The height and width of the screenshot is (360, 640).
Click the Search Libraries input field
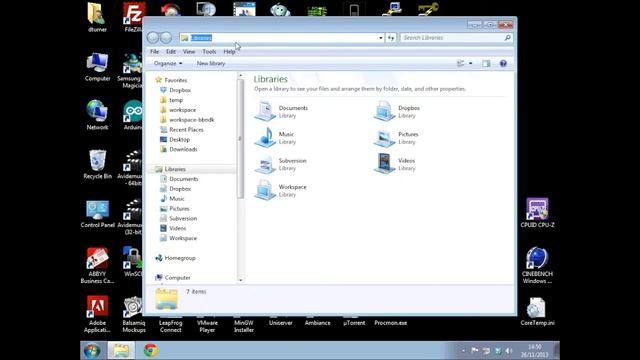452,38
